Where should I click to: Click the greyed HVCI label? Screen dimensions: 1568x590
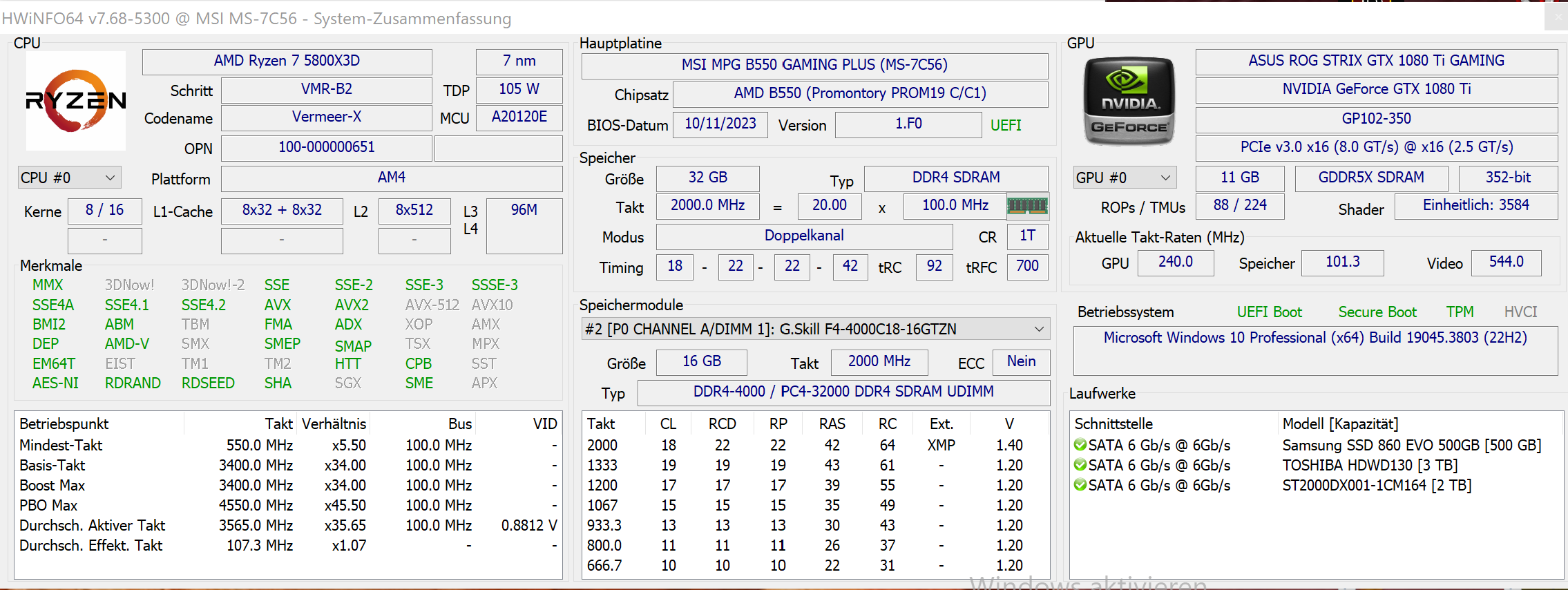[x=1521, y=312]
